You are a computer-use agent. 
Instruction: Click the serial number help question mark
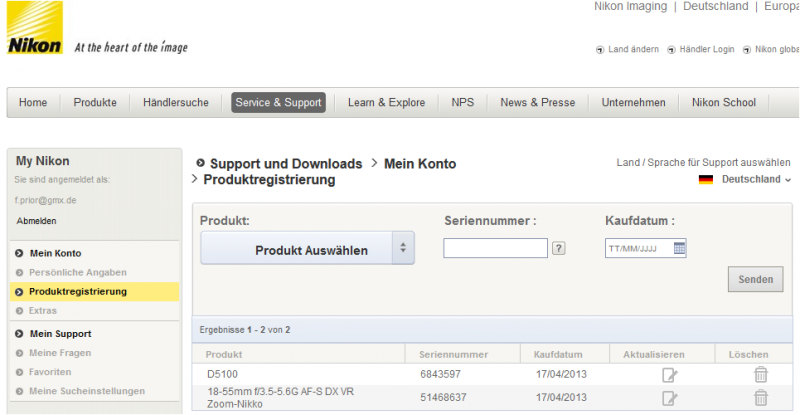tap(558, 249)
